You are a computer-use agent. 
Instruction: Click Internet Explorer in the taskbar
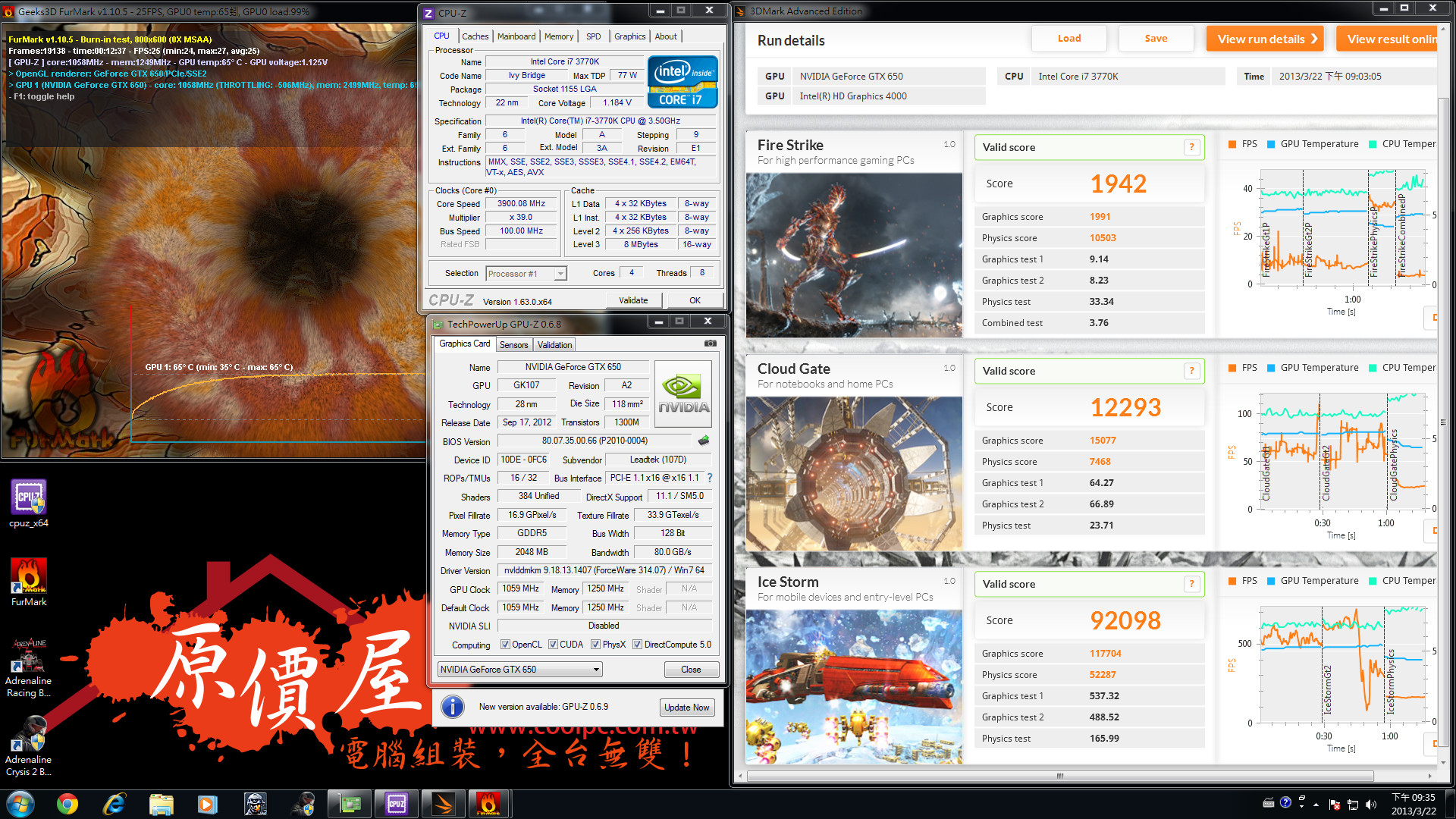point(115,804)
